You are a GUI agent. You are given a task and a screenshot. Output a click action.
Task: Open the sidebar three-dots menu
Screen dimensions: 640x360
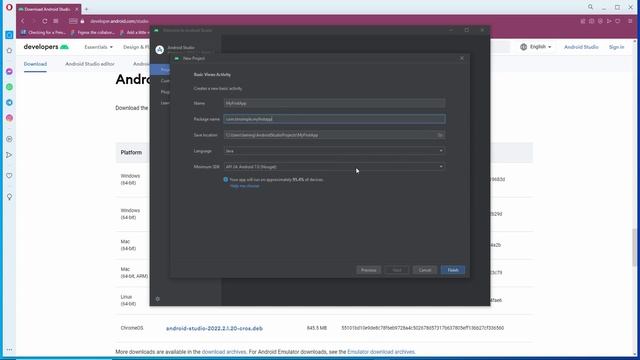point(9,349)
